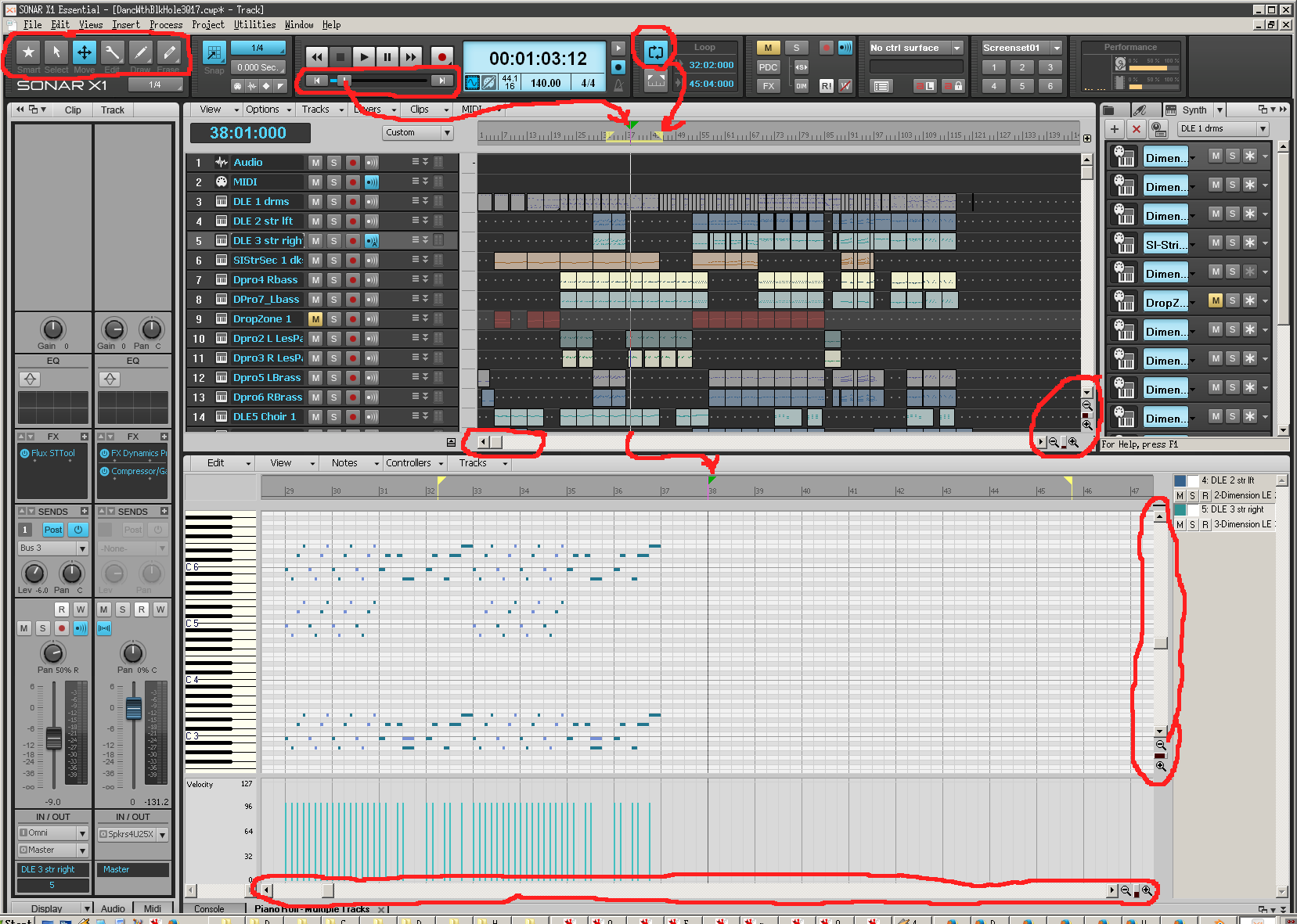Zoom in vertically in the piano roll

[1161, 767]
